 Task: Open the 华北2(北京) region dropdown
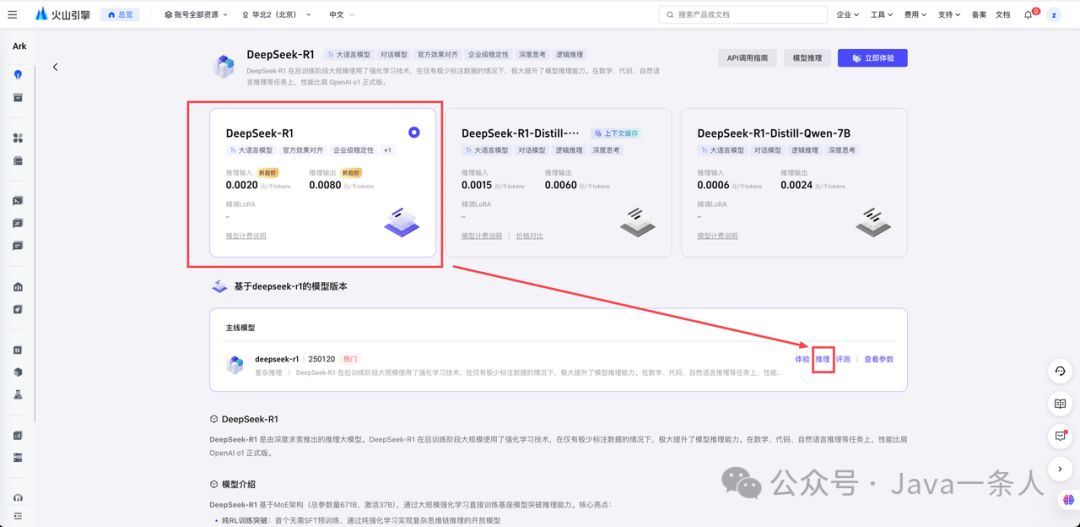click(276, 14)
